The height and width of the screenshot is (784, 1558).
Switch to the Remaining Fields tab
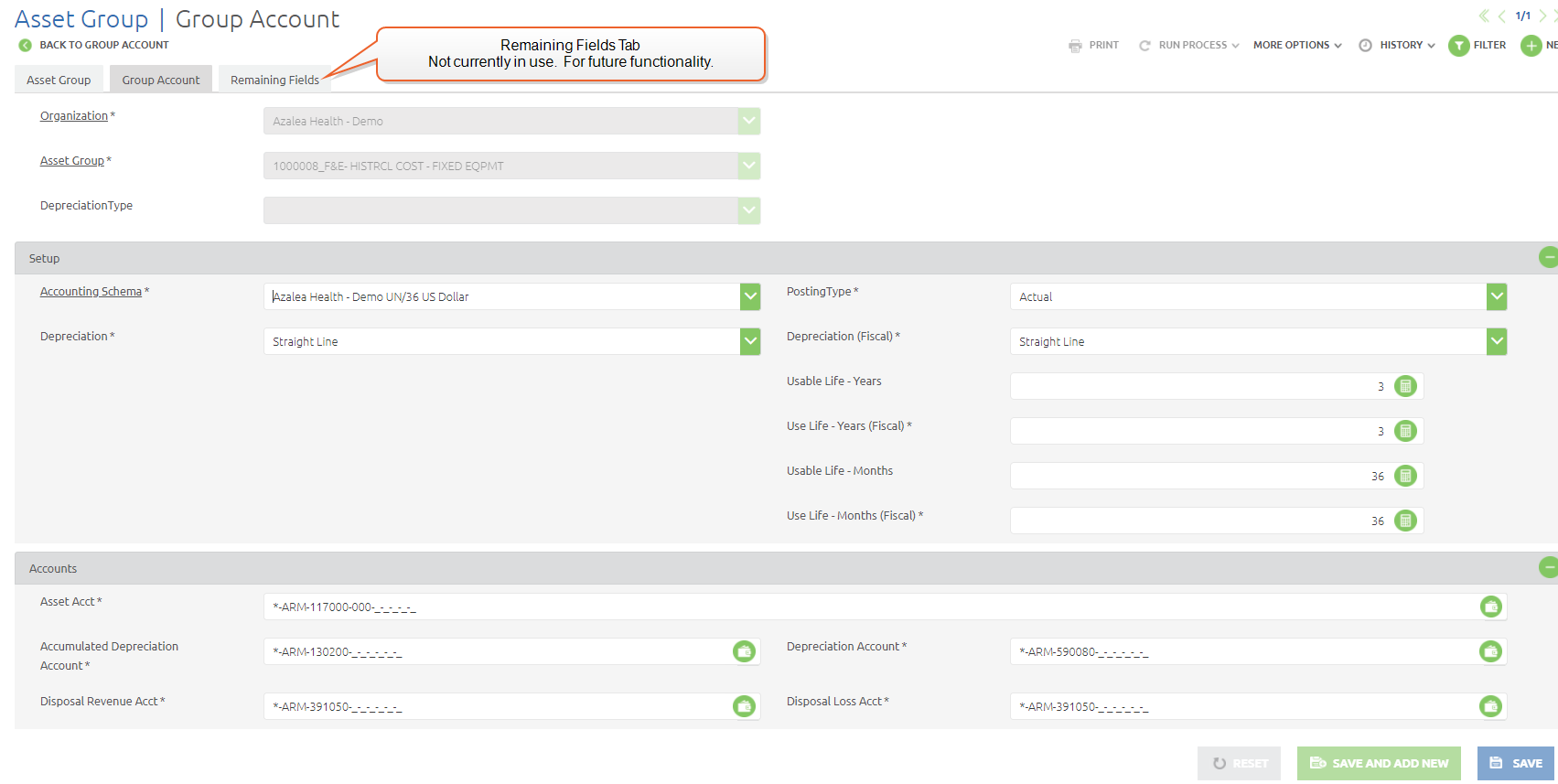point(274,80)
